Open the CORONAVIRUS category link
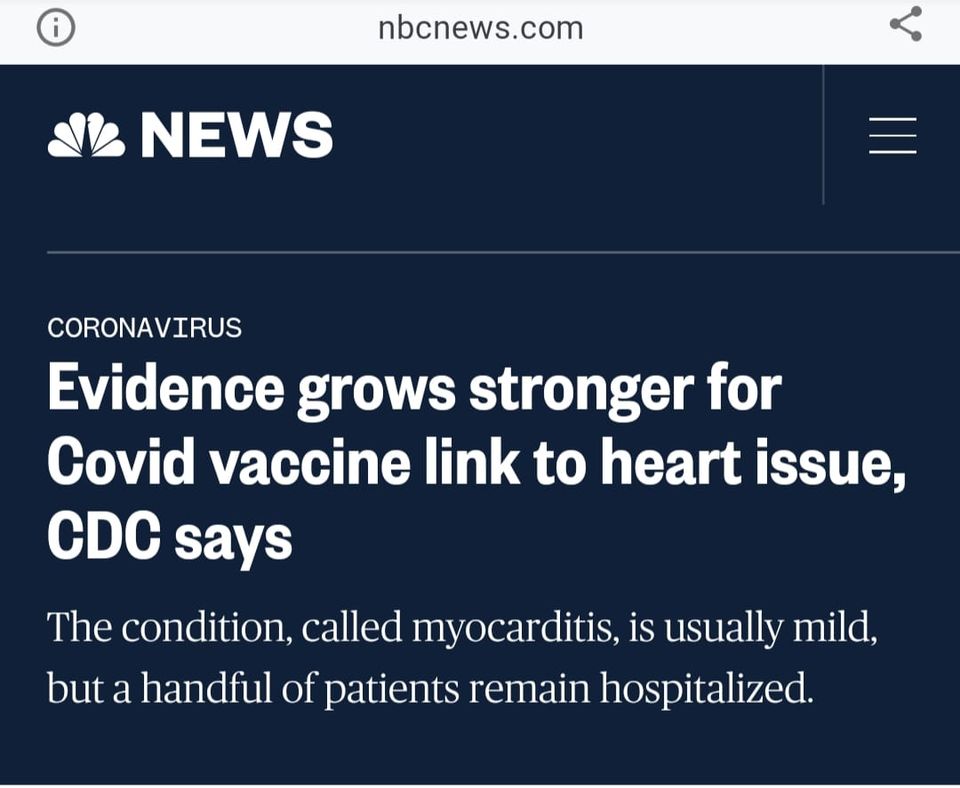The image size is (960, 788). click(x=144, y=328)
